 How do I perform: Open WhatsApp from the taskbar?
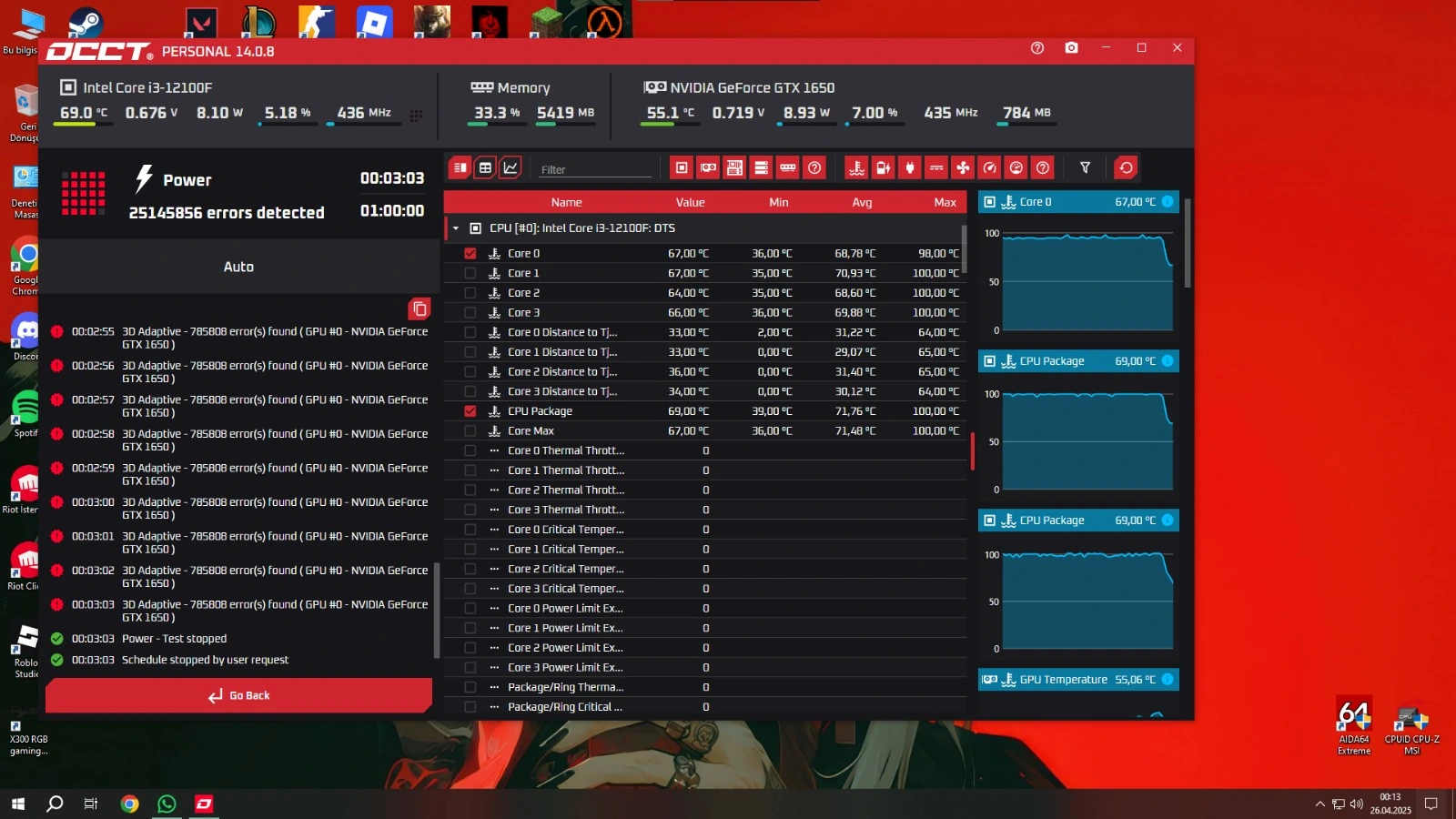pyautogui.click(x=167, y=804)
